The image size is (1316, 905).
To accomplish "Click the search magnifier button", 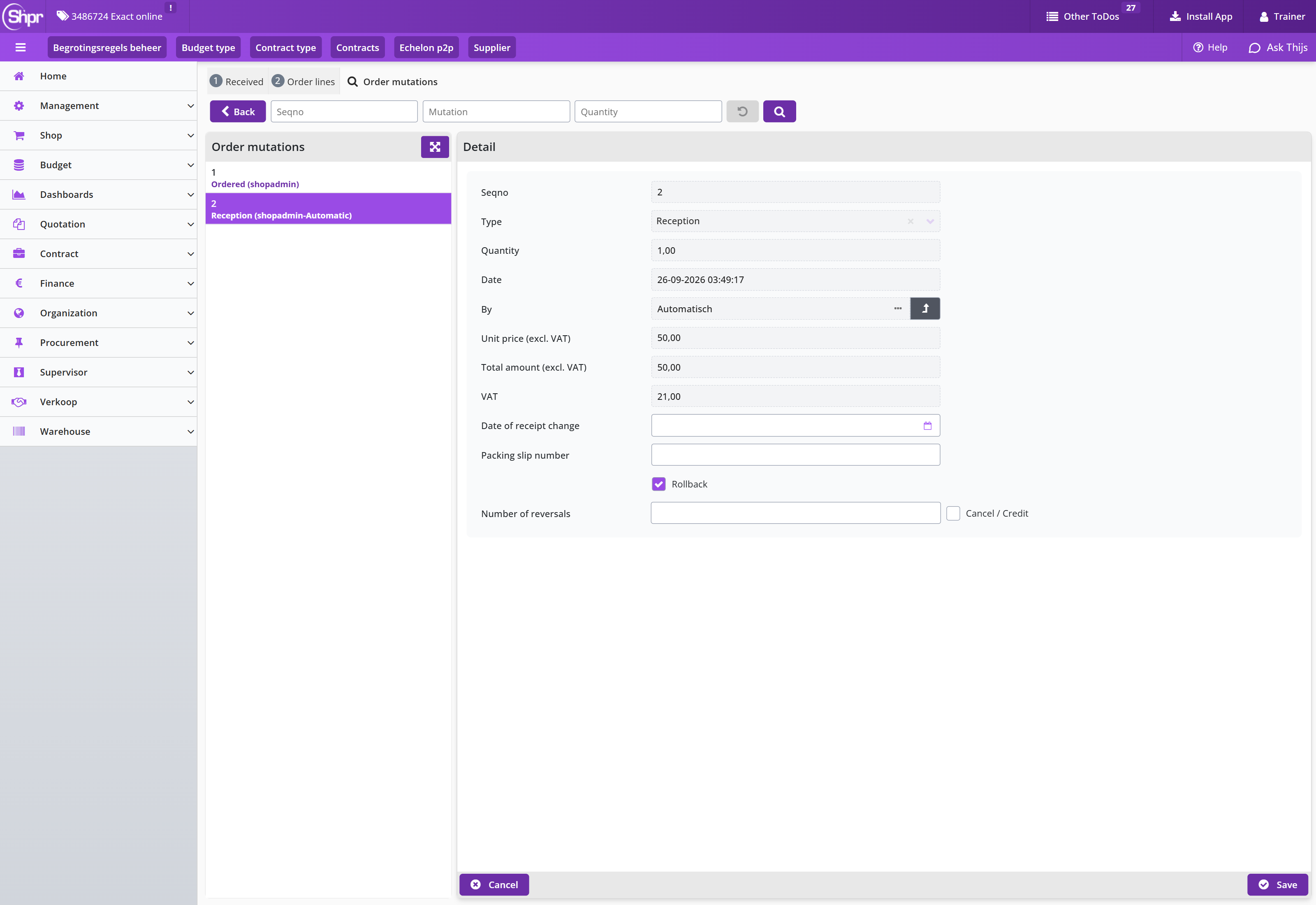I will click(779, 112).
